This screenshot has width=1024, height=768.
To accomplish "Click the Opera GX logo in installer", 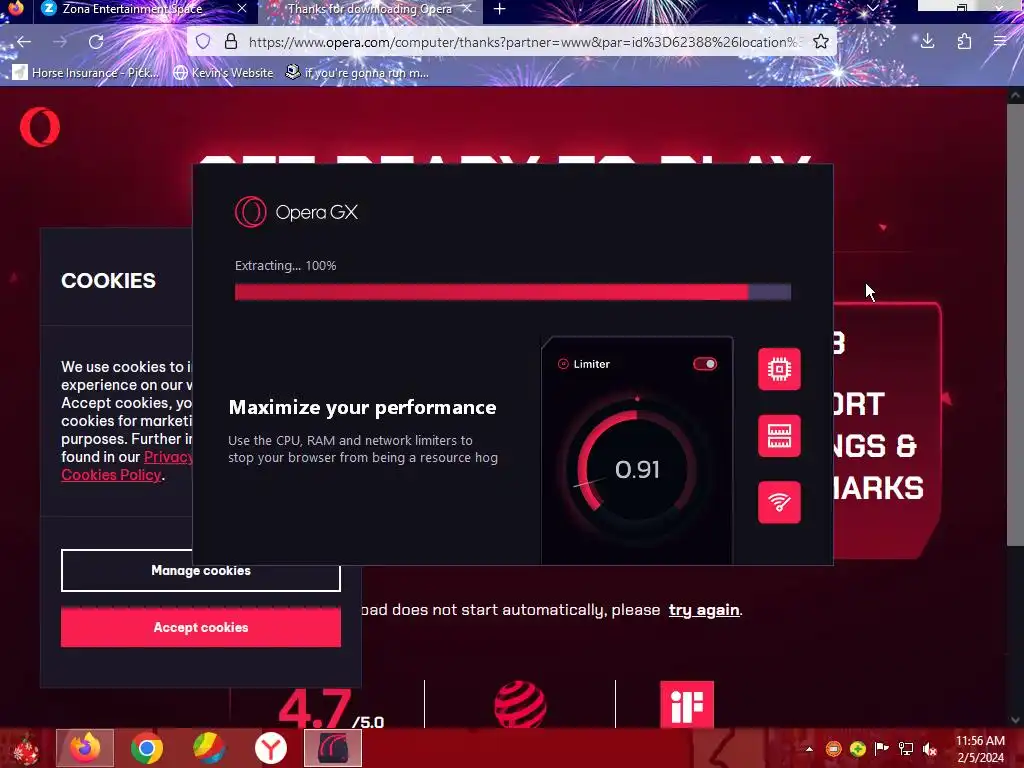I will click(x=296, y=212).
